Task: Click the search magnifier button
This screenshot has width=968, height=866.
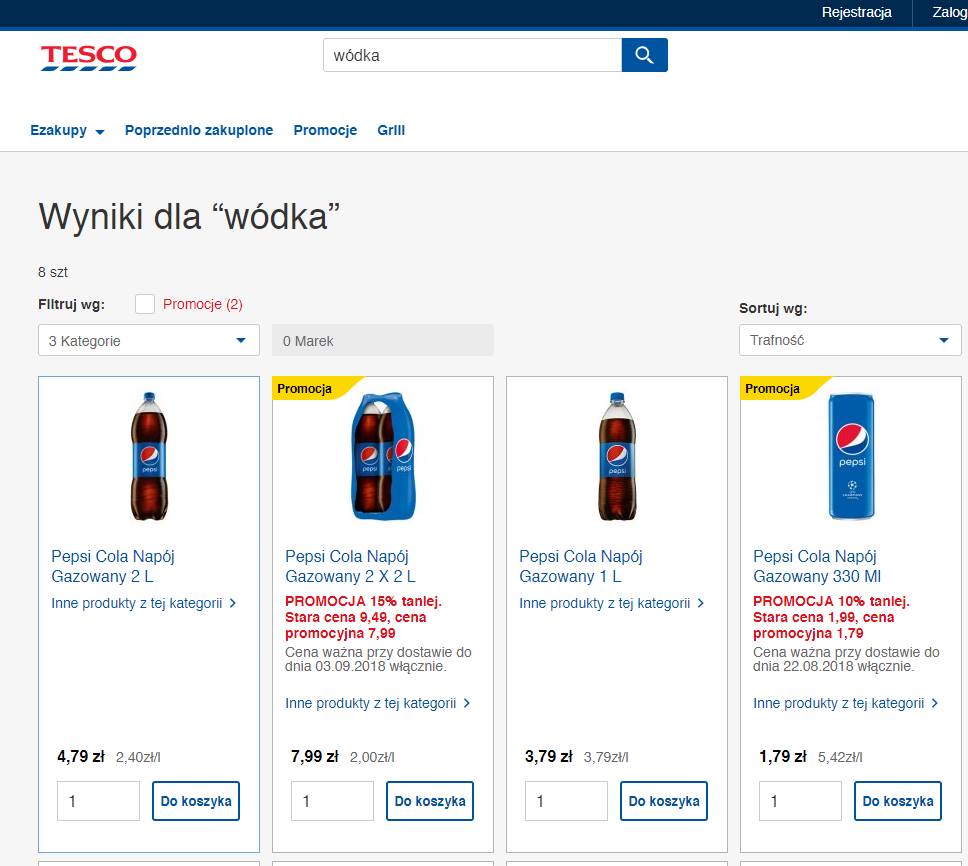Action: click(x=644, y=55)
